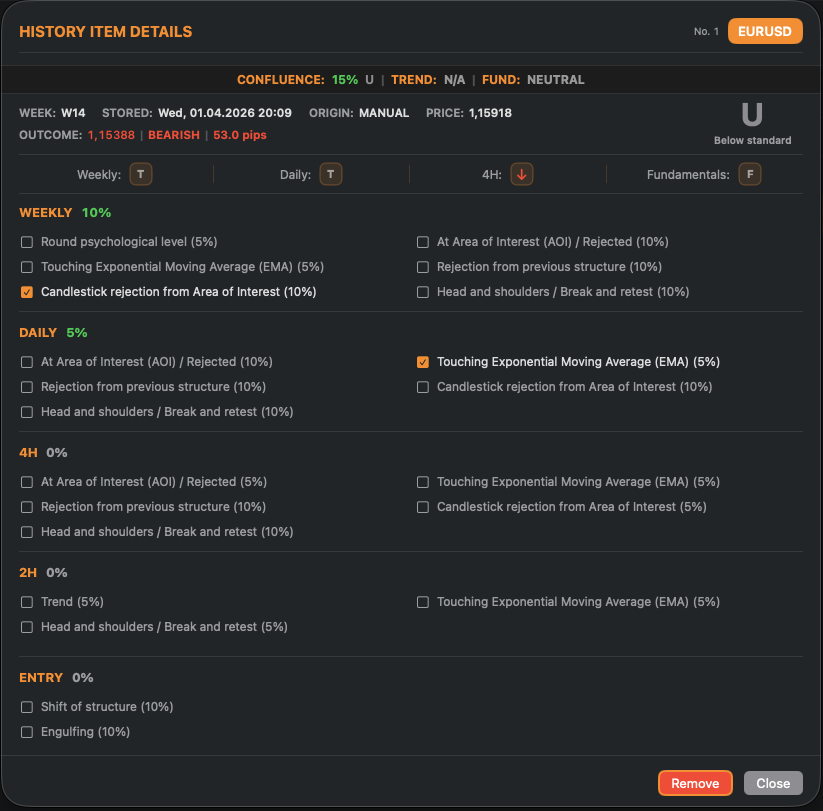The width and height of the screenshot is (823, 811).
Task: Click the large 'U' grade icon
Action: pyautogui.click(x=752, y=114)
